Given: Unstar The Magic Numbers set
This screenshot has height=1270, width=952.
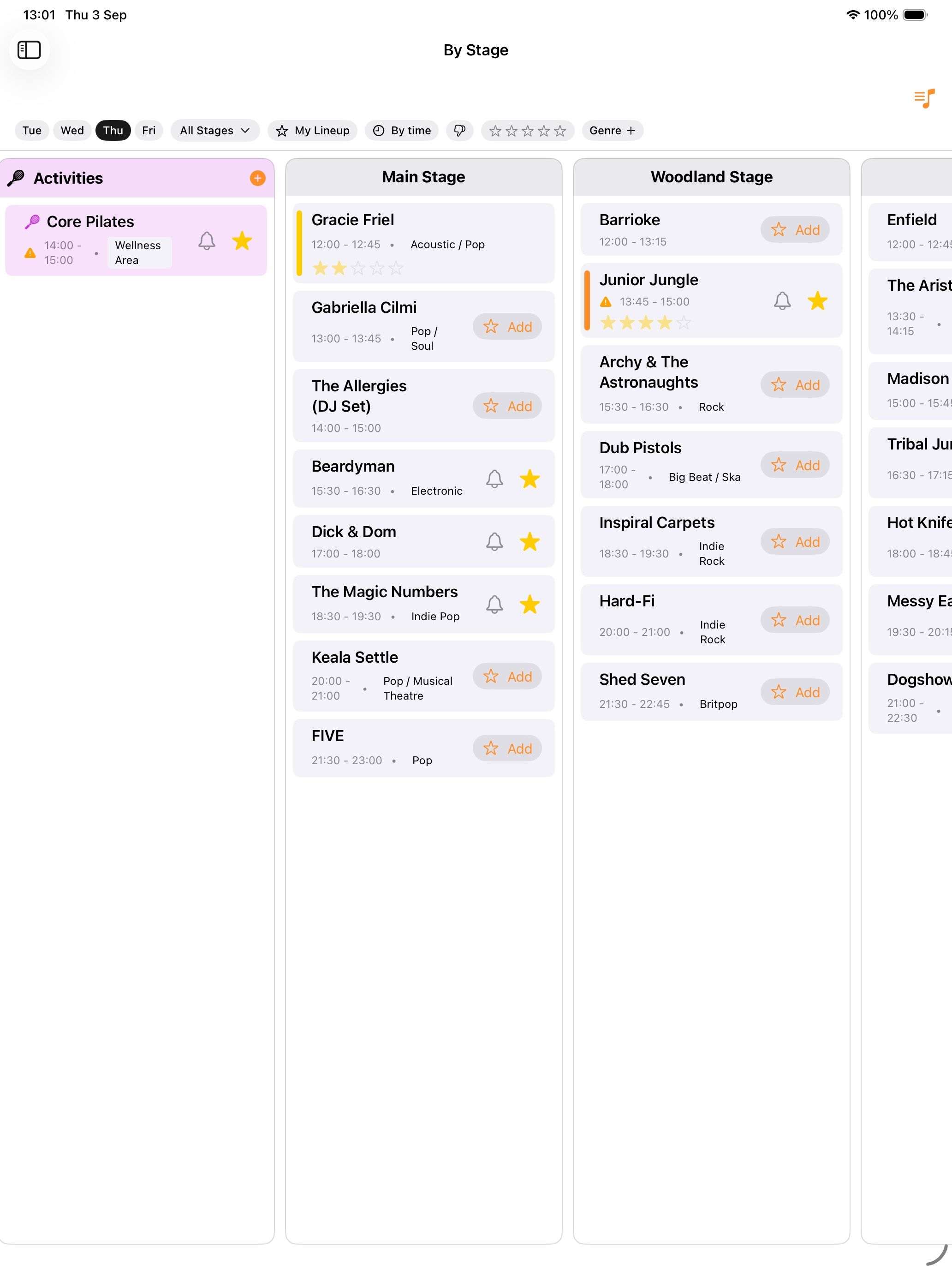Looking at the screenshot, I should (x=530, y=604).
